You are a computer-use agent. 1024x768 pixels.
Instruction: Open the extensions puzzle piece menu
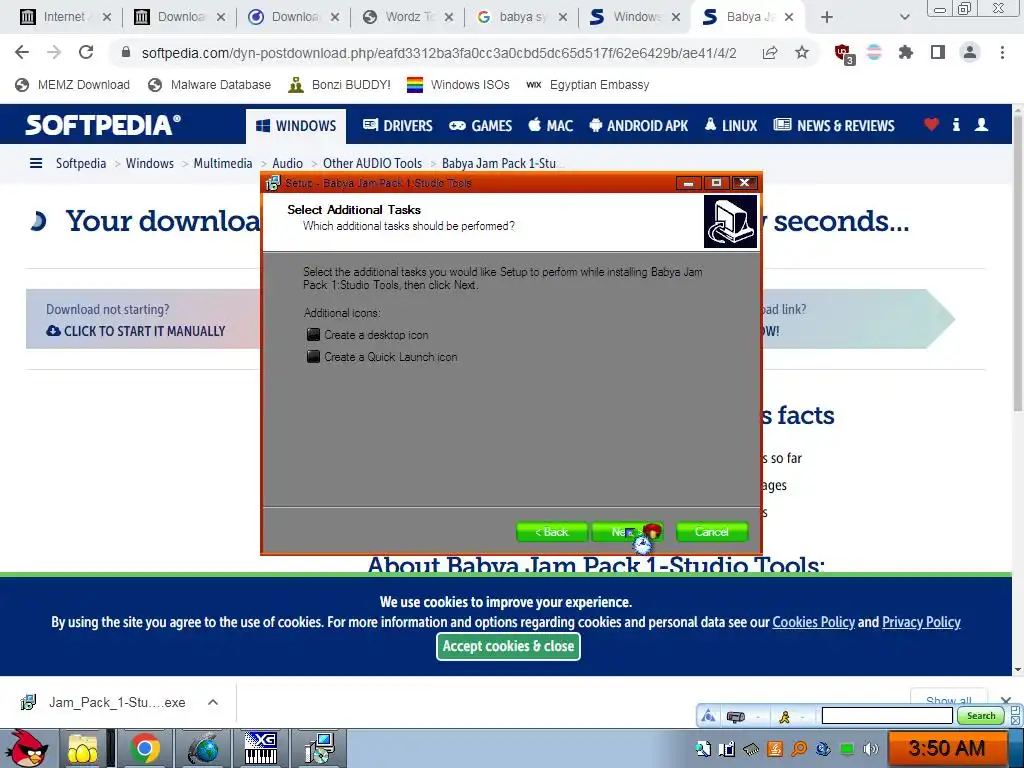coord(906,52)
